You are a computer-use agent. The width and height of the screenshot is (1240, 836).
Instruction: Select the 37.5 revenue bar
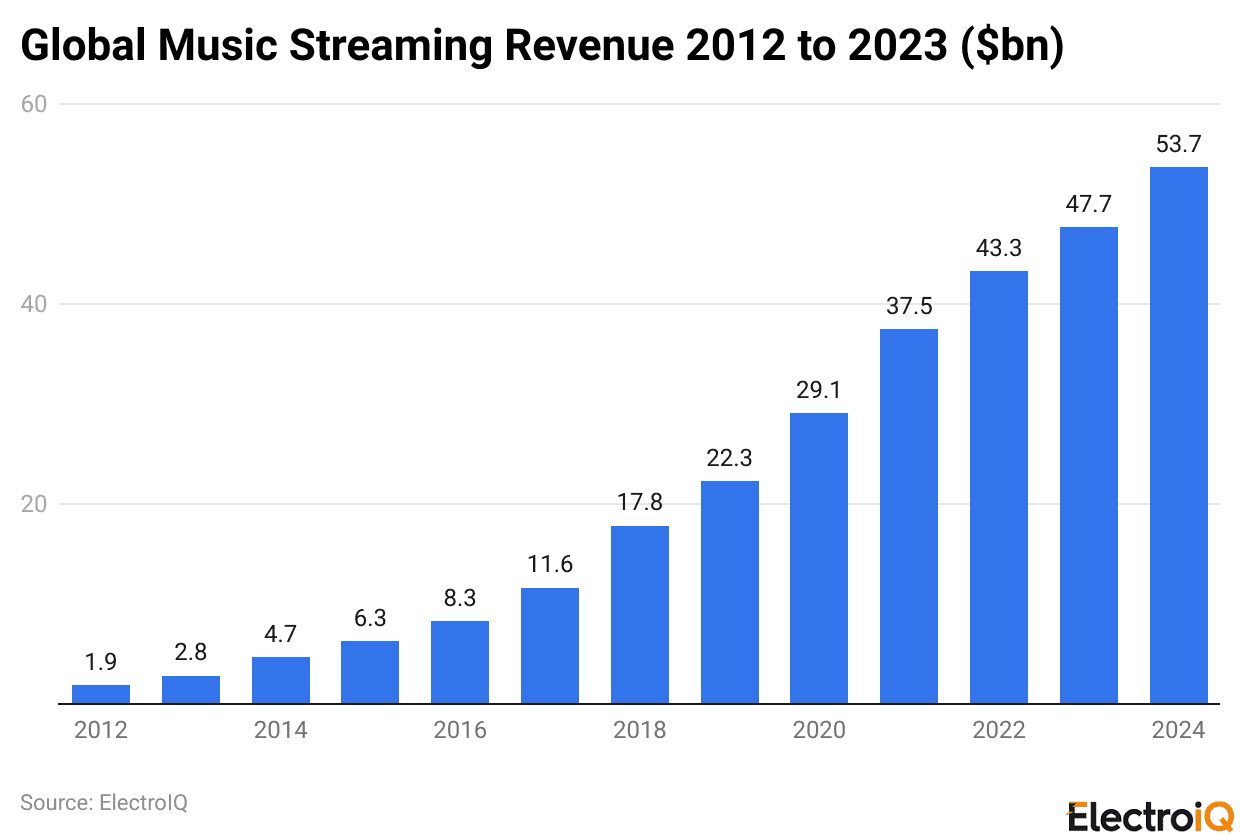pyautogui.click(x=908, y=515)
